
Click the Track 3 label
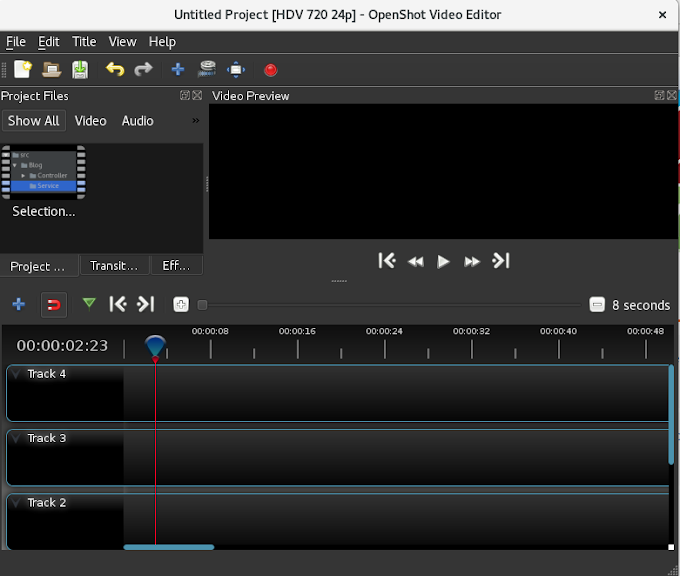(x=47, y=438)
